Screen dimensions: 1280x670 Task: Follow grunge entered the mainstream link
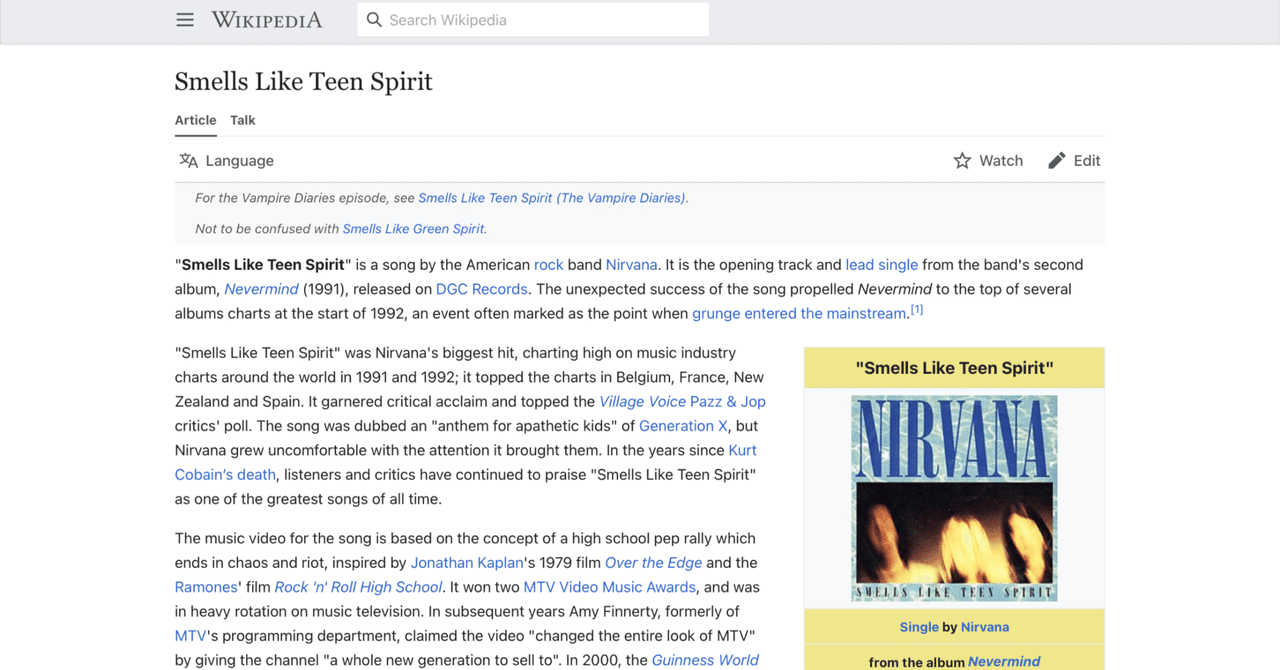799,313
